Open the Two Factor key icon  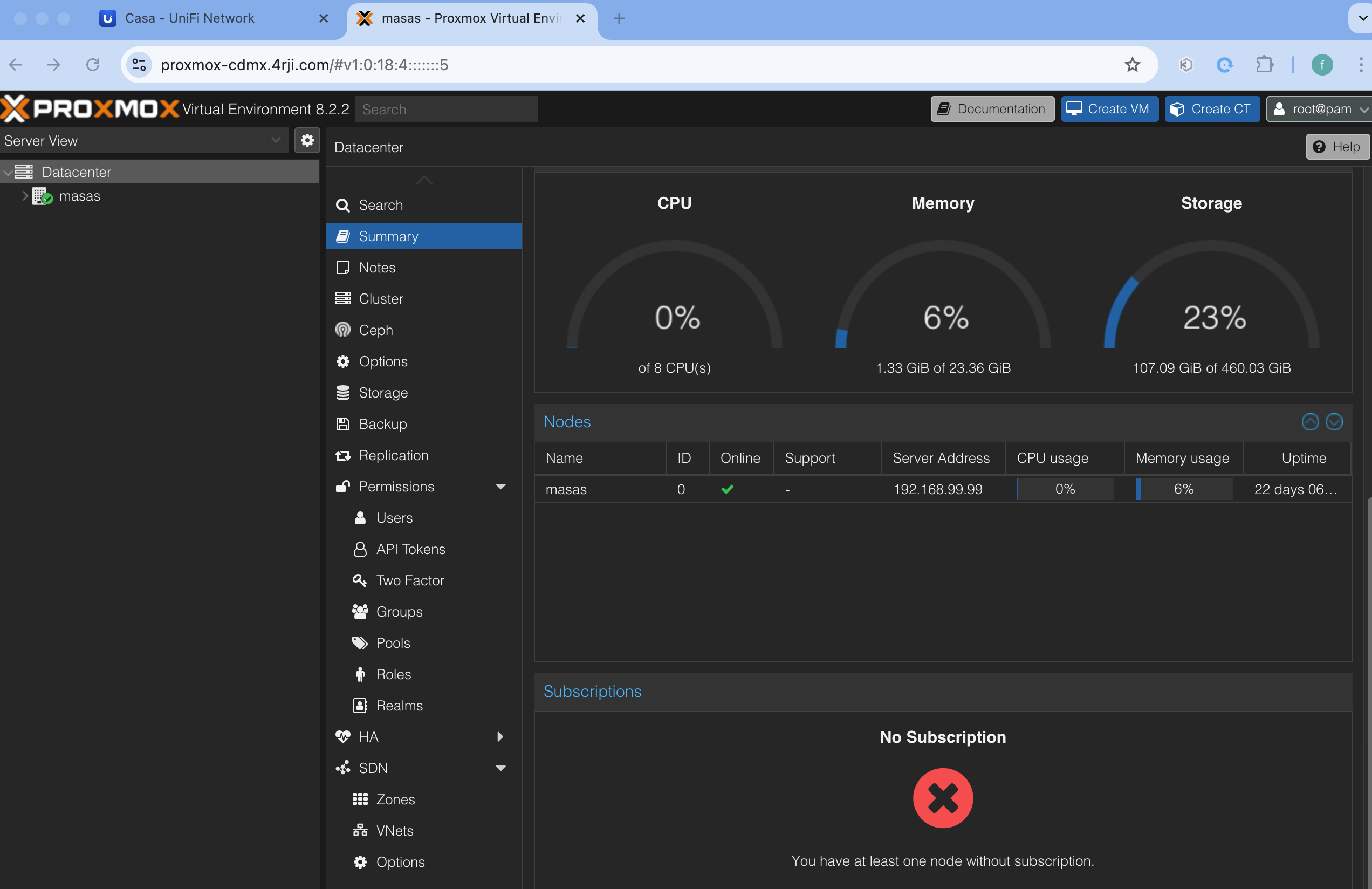pos(360,580)
